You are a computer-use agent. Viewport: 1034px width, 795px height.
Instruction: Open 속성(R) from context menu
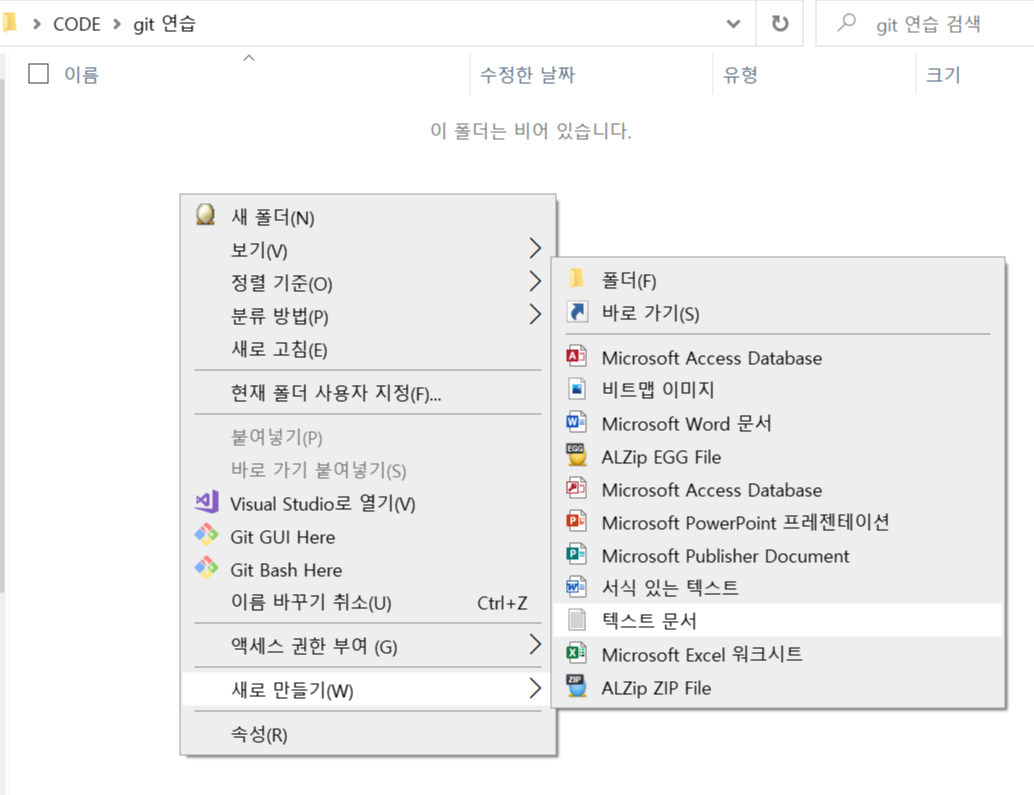368,734
